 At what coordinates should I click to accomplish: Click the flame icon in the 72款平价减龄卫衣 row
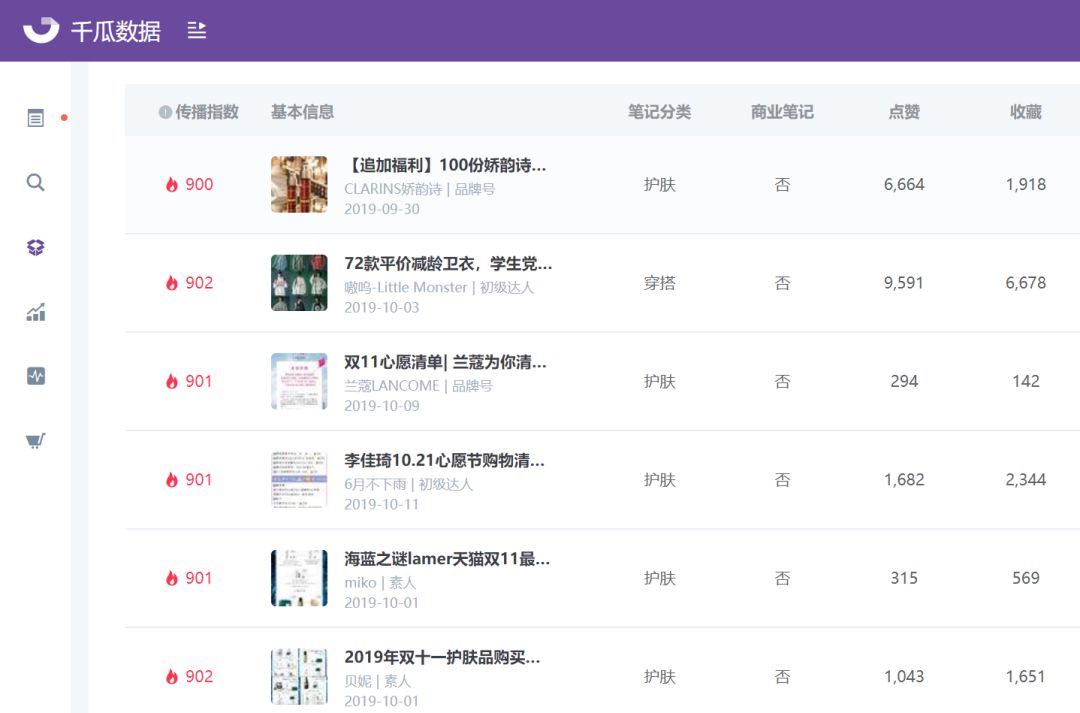(x=172, y=283)
